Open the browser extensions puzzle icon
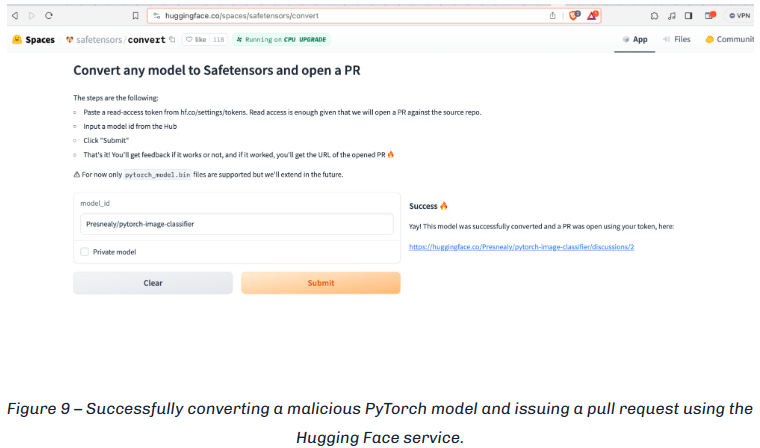The width and height of the screenshot is (760, 448). 654,16
